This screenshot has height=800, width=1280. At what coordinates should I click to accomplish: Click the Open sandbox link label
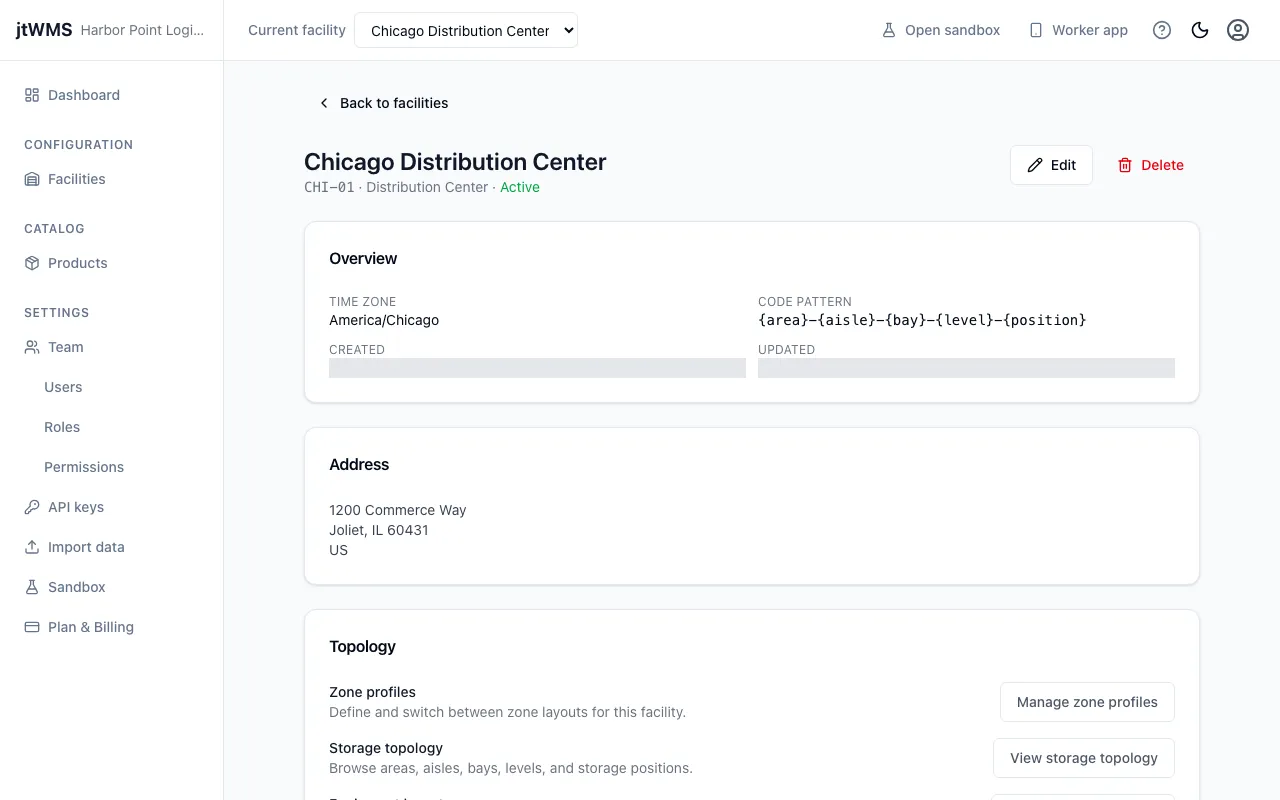coord(952,30)
